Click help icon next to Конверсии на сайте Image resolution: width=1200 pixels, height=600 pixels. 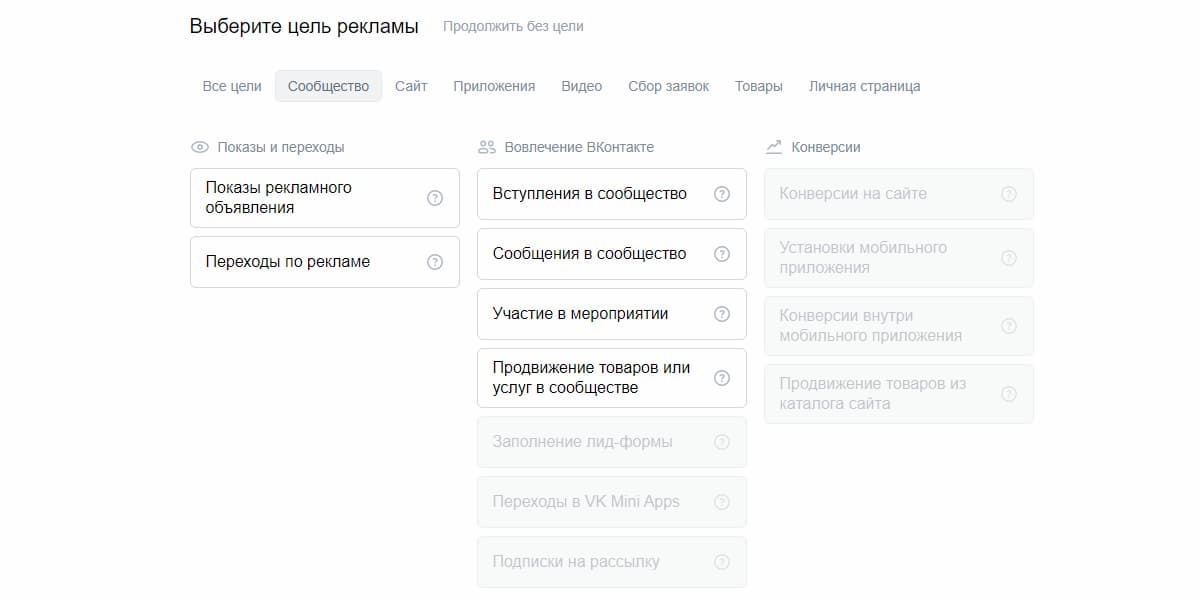pyautogui.click(x=1008, y=194)
